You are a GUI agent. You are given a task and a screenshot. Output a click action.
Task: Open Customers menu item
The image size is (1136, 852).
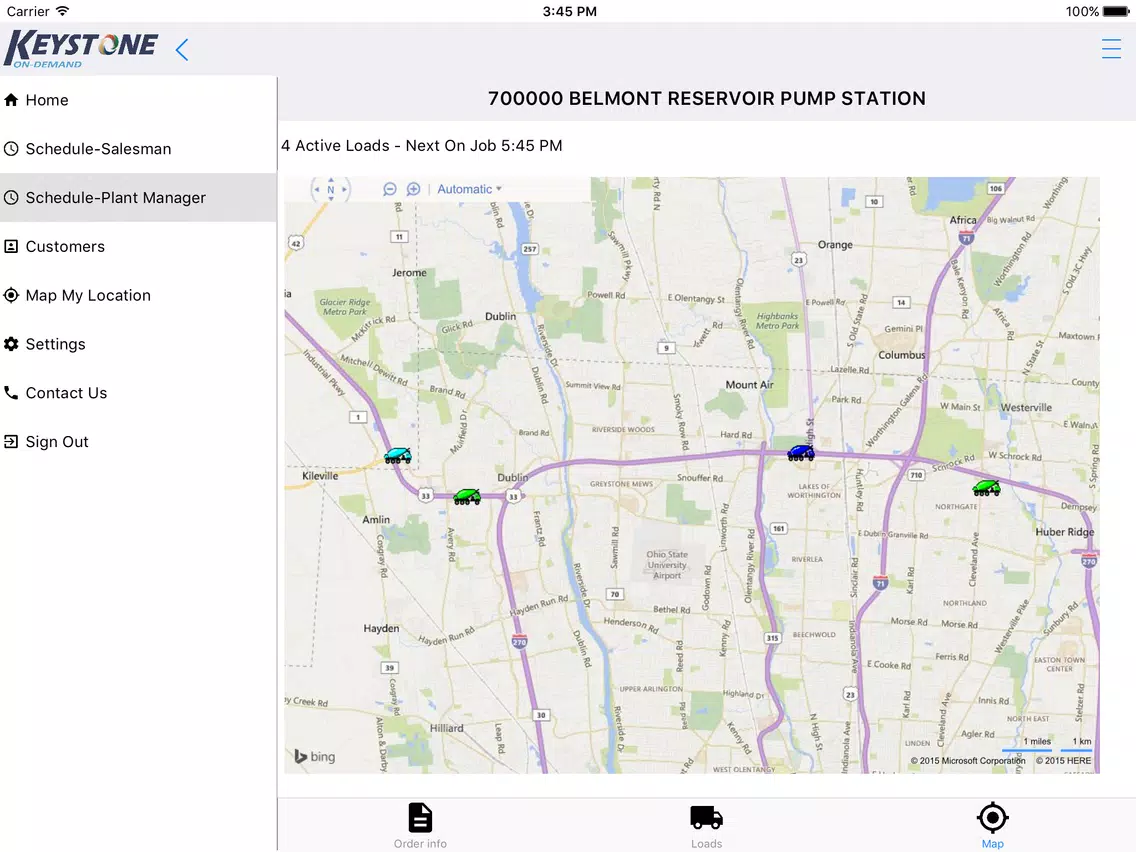tap(138, 246)
